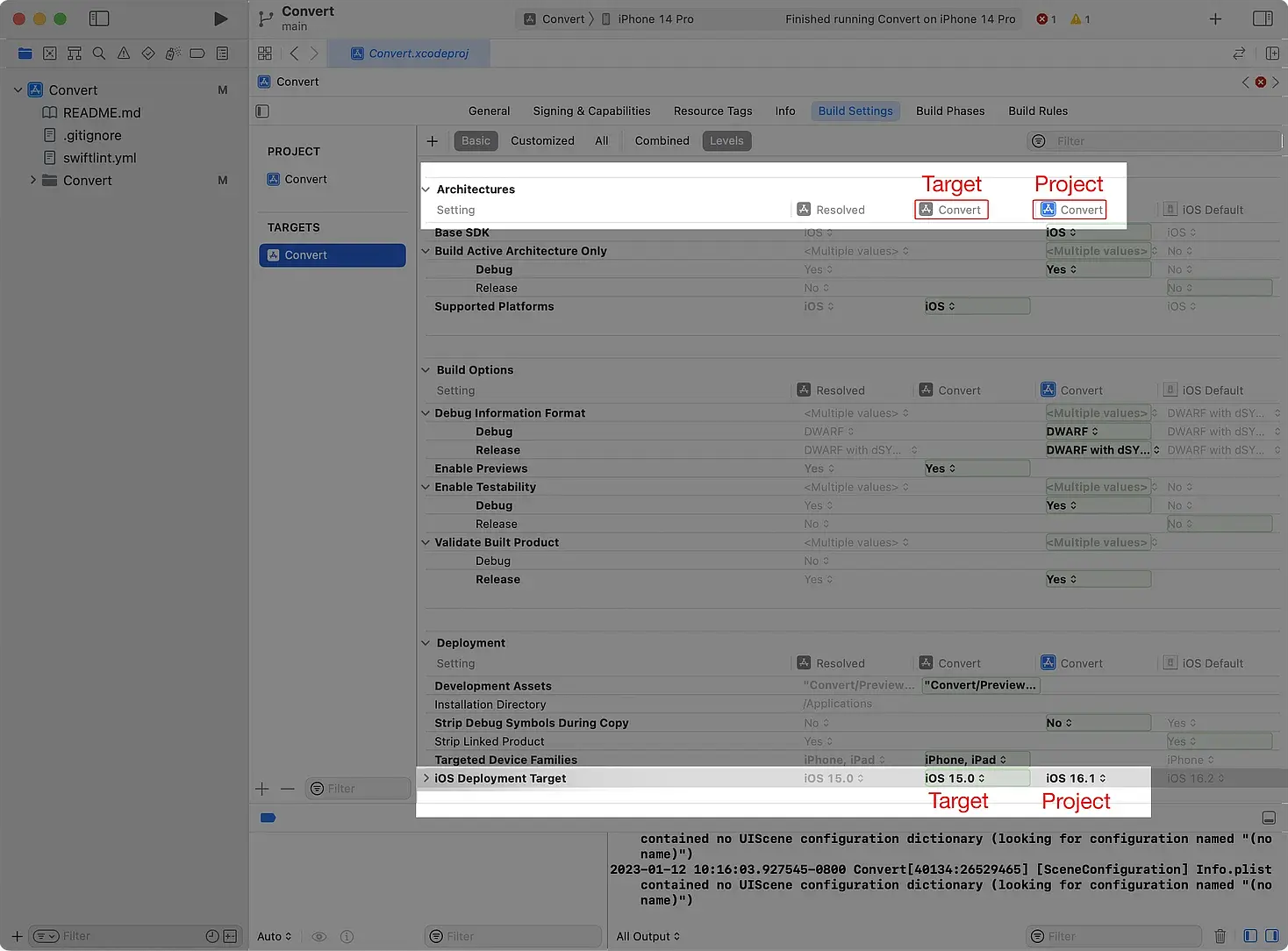The height and width of the screenshot is (951, 1288).
Task: Open the Resource Tags tab
Action: (x=712, y=111)
